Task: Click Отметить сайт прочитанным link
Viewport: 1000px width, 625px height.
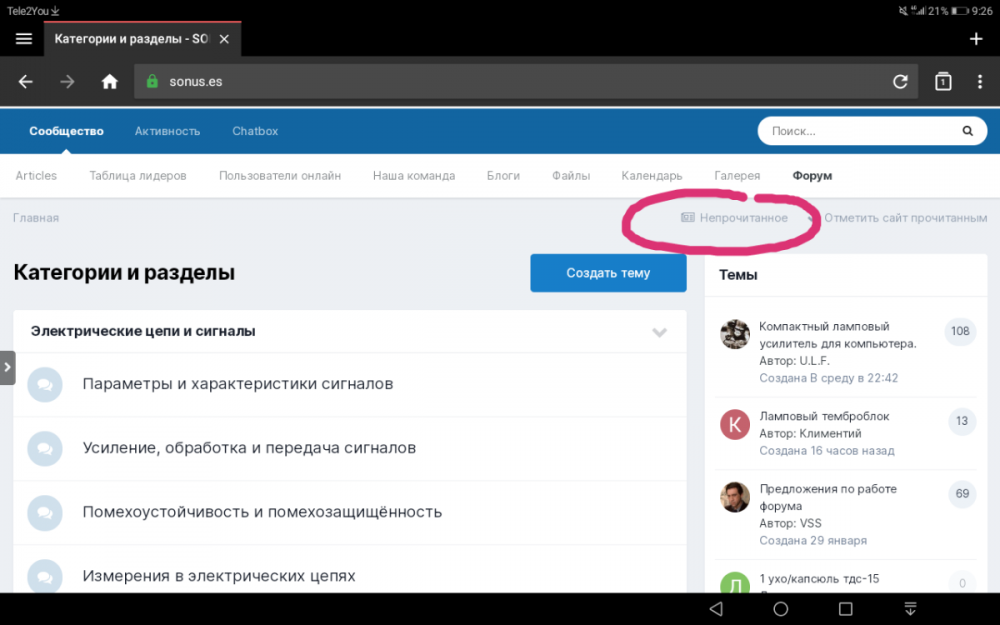Action: pos(904,218)
